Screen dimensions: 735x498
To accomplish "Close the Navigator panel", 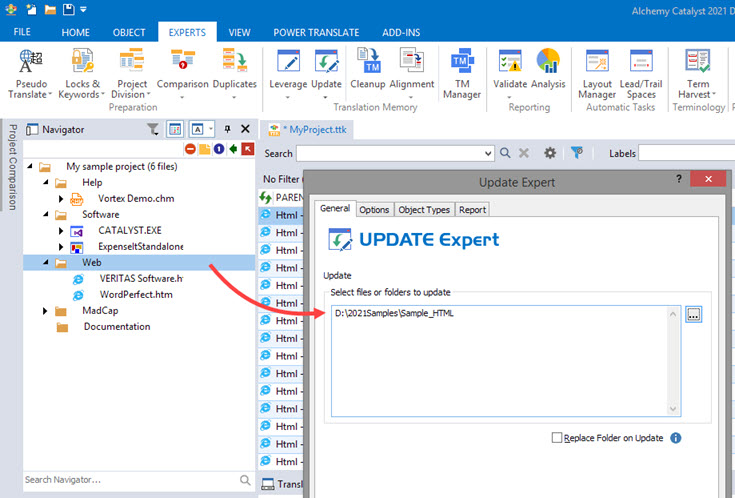I will tap(245, 129).
